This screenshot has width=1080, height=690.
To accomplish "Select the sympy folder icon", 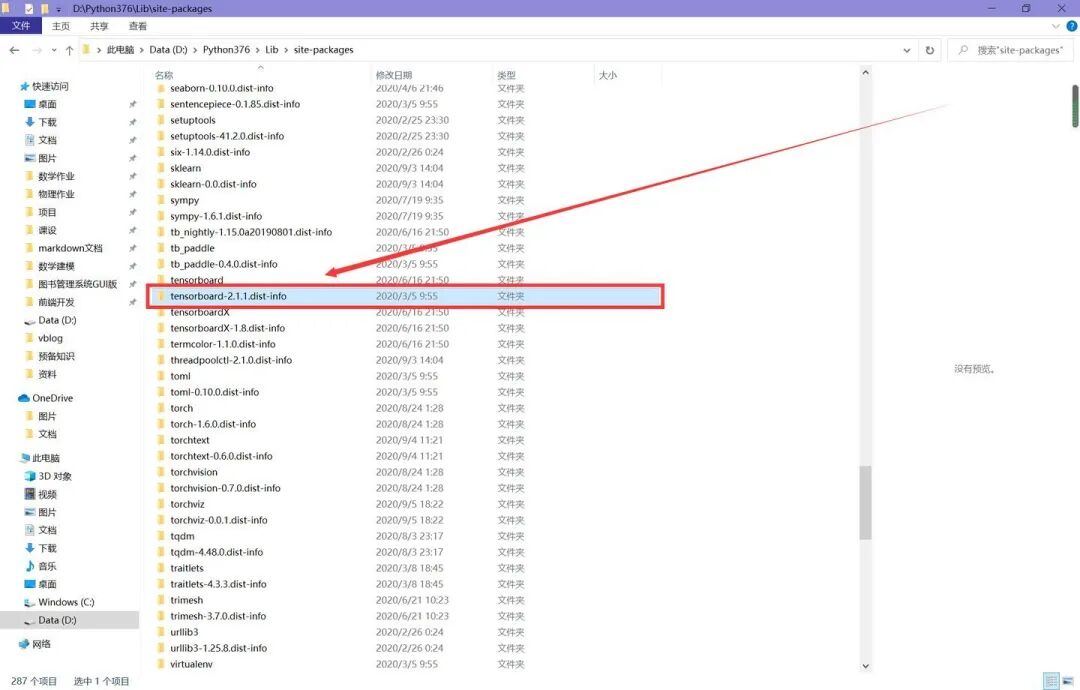I will click(160, 200).
